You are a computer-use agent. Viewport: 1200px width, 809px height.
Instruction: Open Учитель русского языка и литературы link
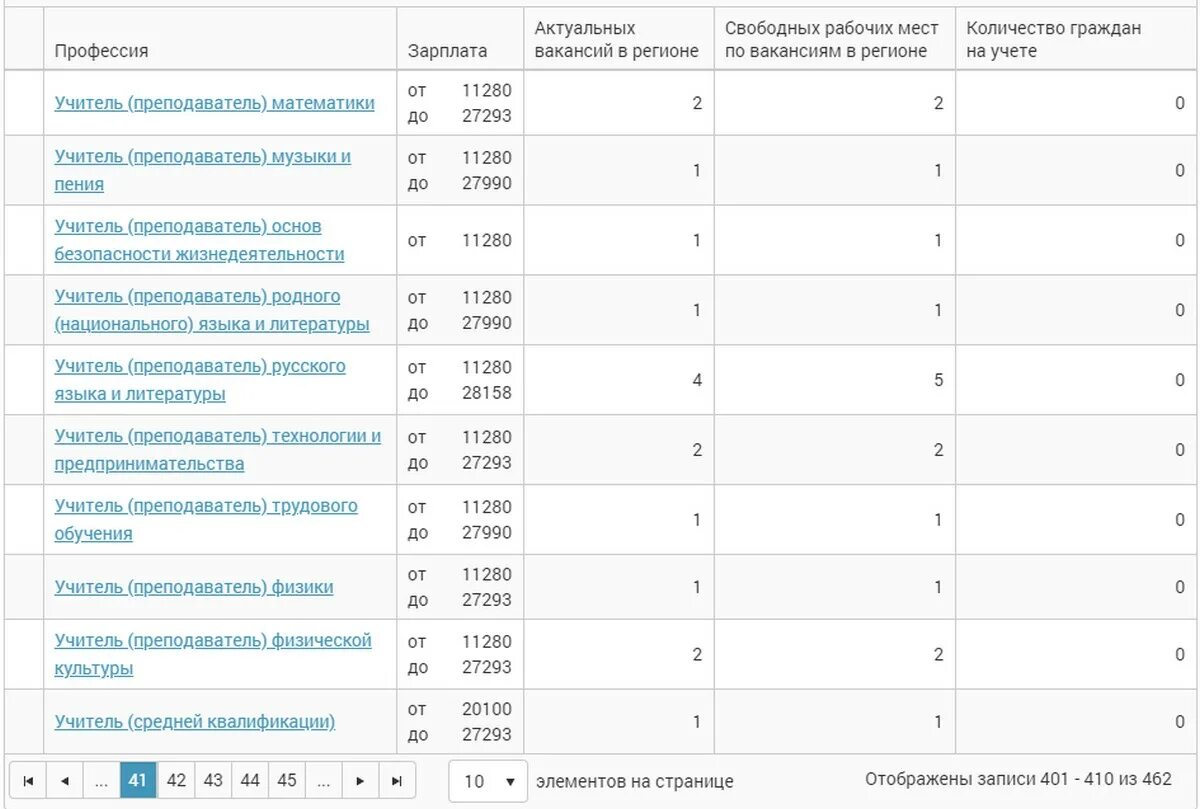coord(200,380)
